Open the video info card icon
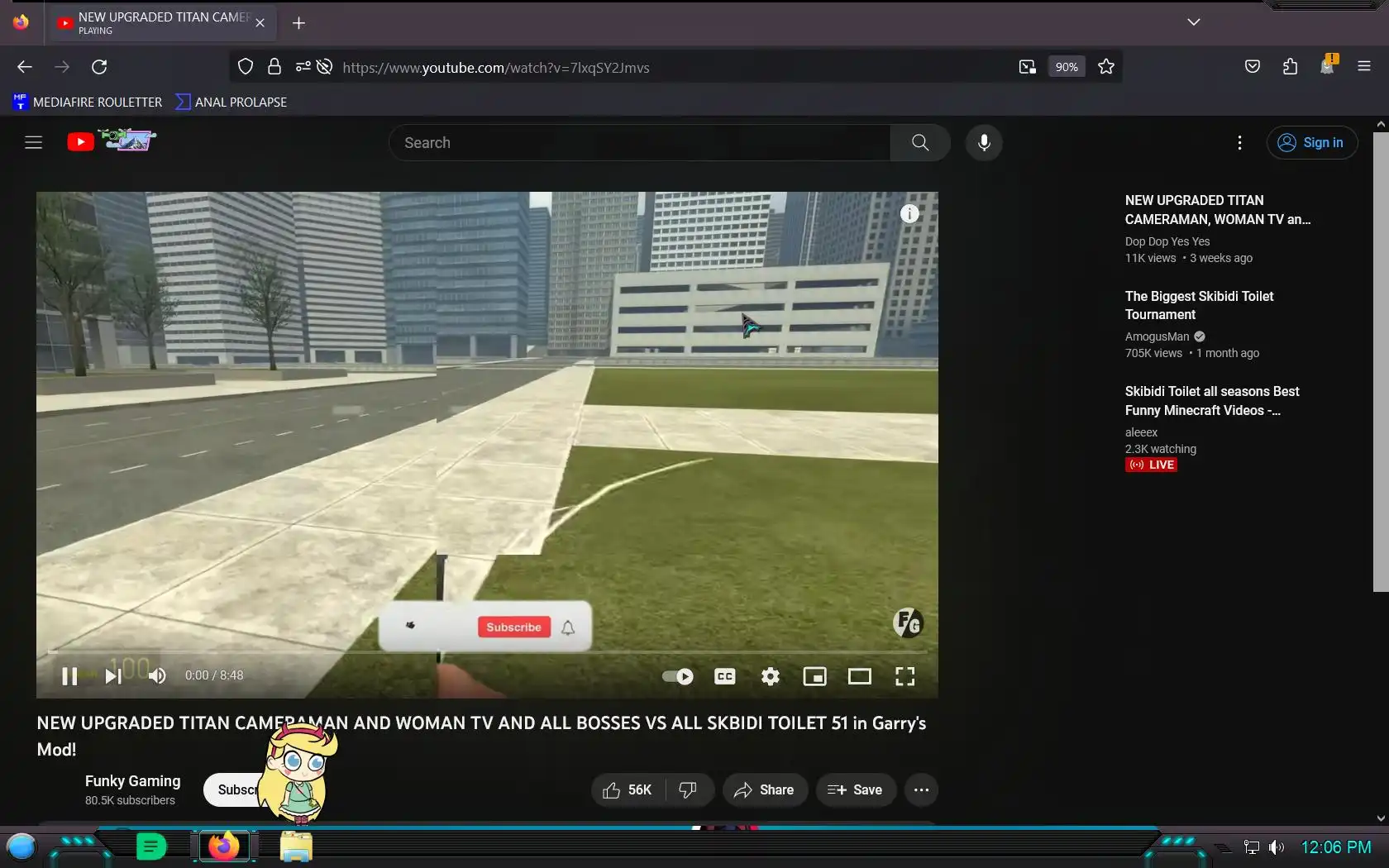 pyautogui.click(x=909, y=214)
